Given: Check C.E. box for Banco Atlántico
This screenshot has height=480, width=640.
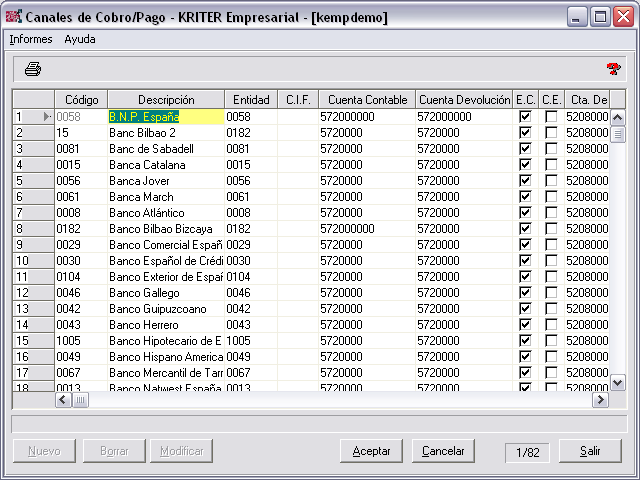Looking at the screenshot, I should 551,213.
